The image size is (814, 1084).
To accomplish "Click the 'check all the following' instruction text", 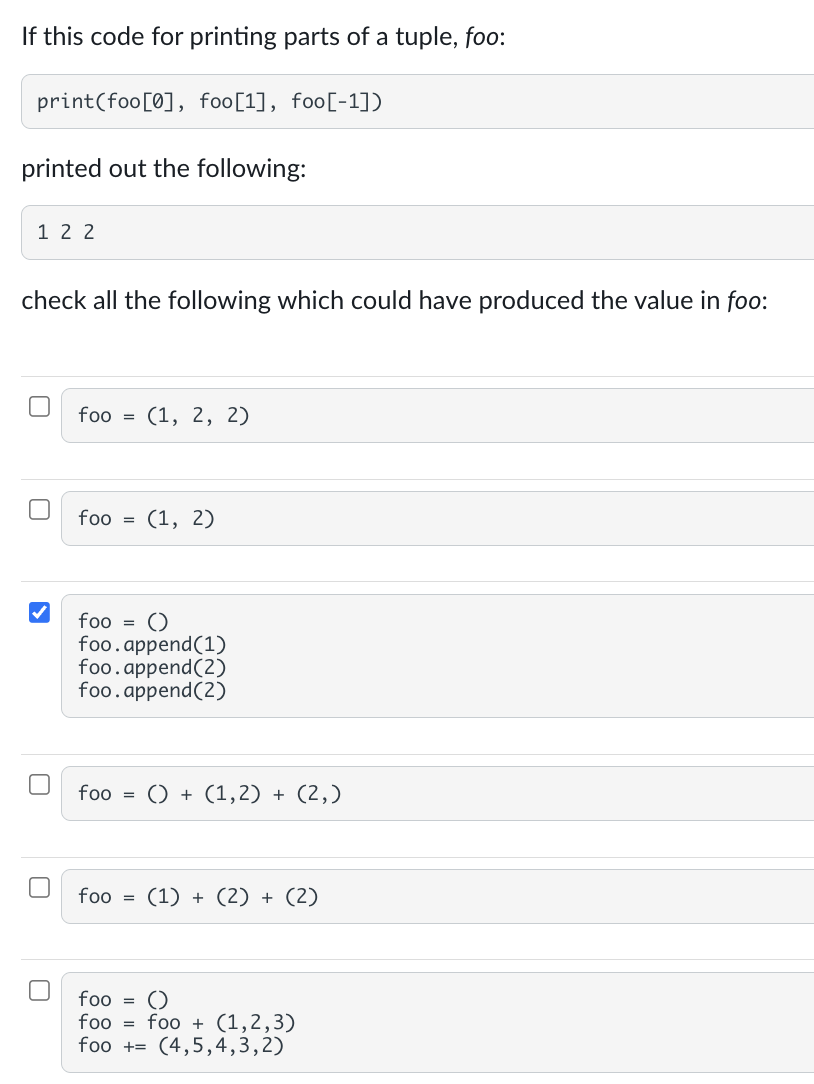I will tap(393, 300).
